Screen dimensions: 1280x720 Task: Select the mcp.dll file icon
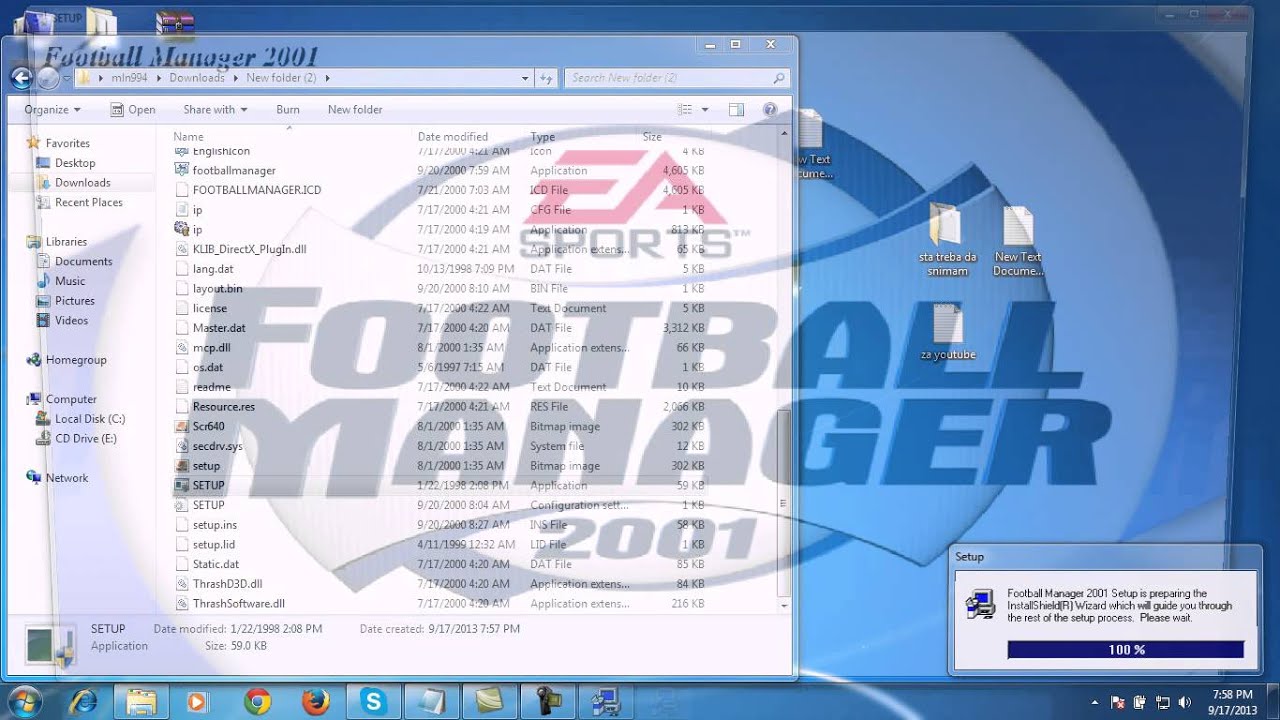(182, 348)
